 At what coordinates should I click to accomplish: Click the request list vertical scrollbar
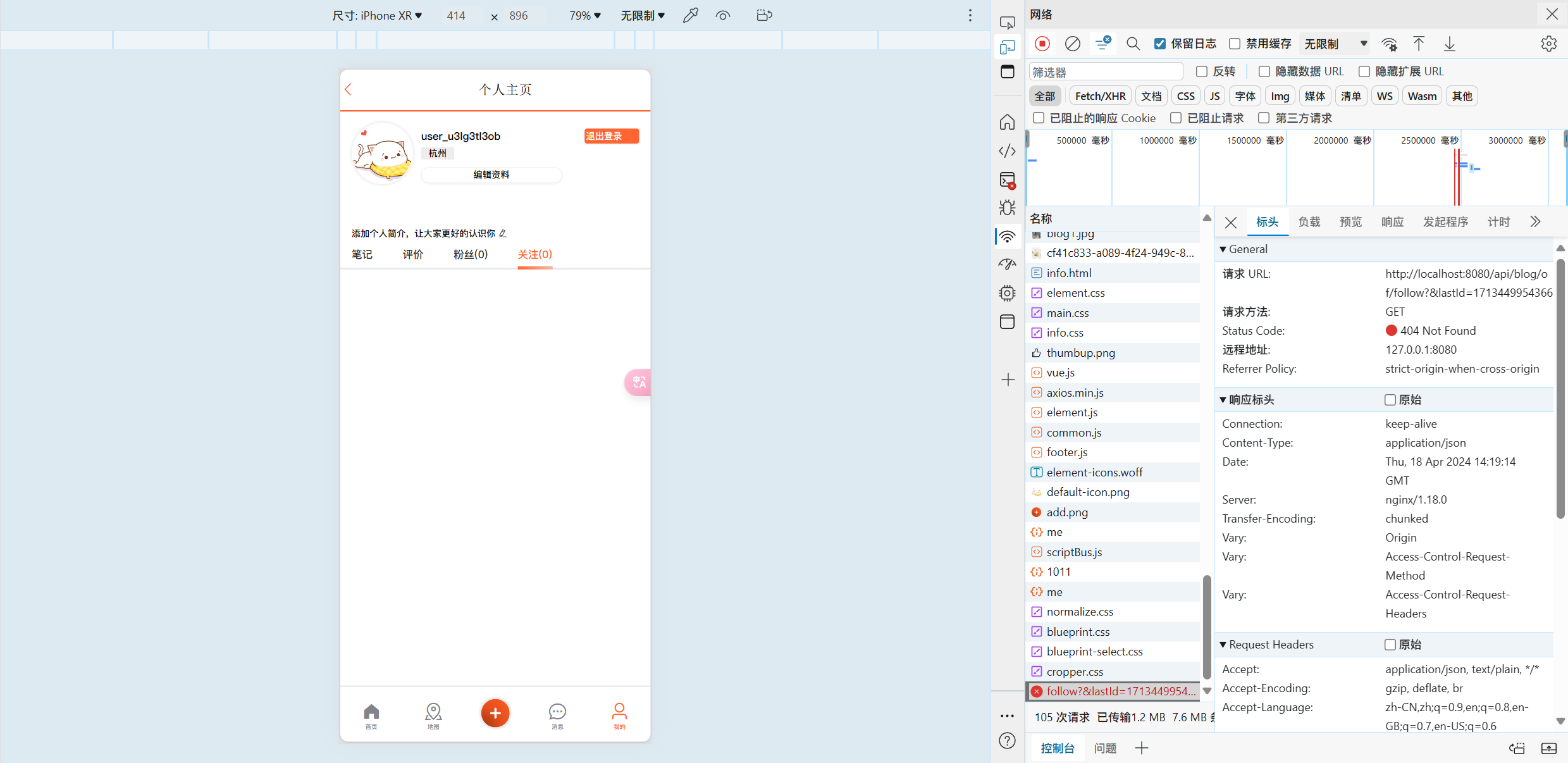point(1207,626)
